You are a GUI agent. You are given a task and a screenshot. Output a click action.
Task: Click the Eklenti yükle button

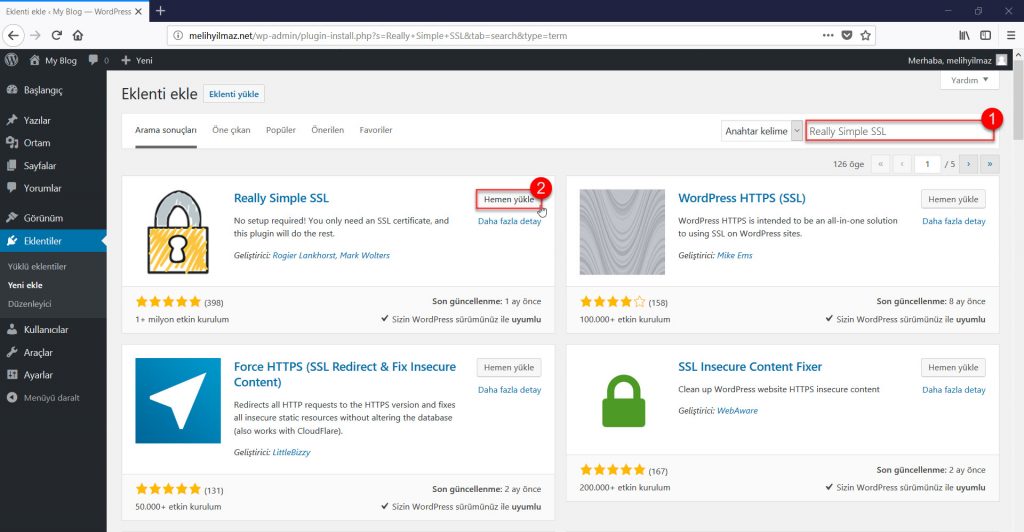[x=234, y=94]
